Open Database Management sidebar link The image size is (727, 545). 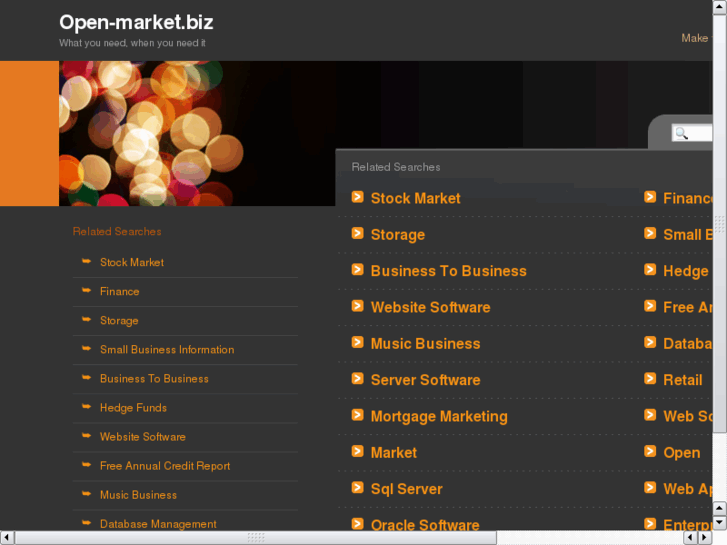[158, 524]
